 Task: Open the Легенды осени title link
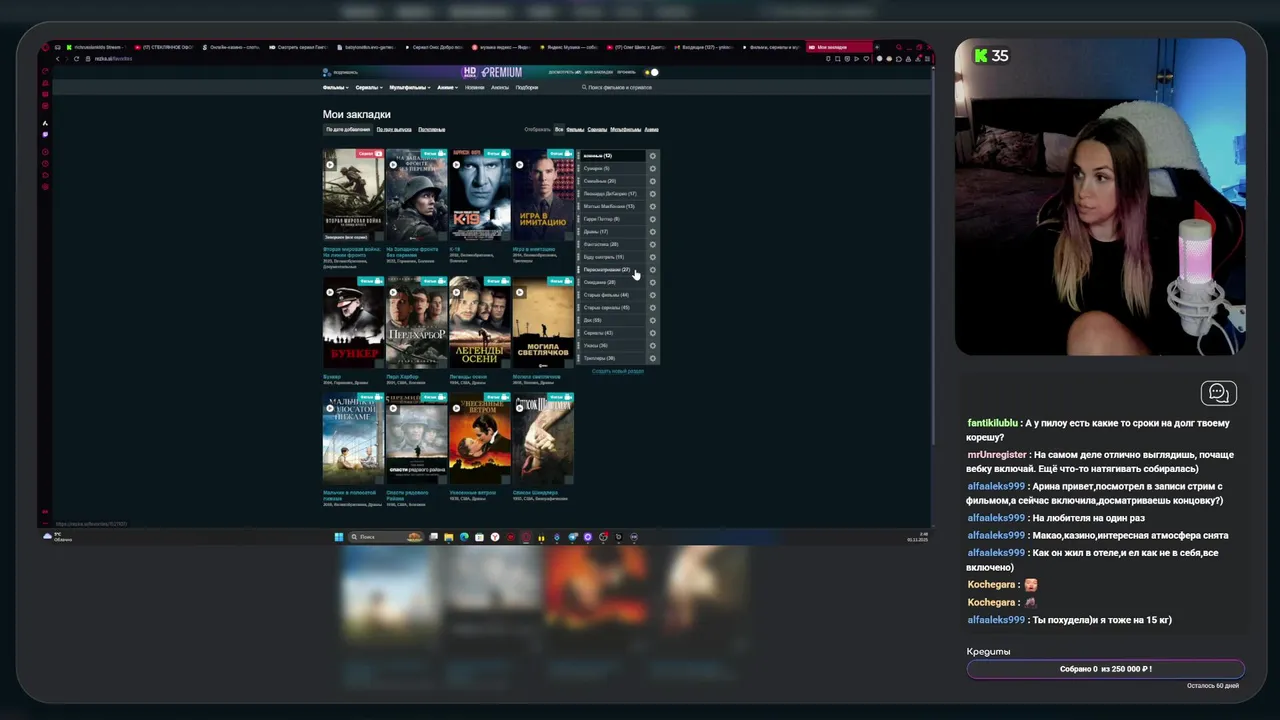point(468,377)
